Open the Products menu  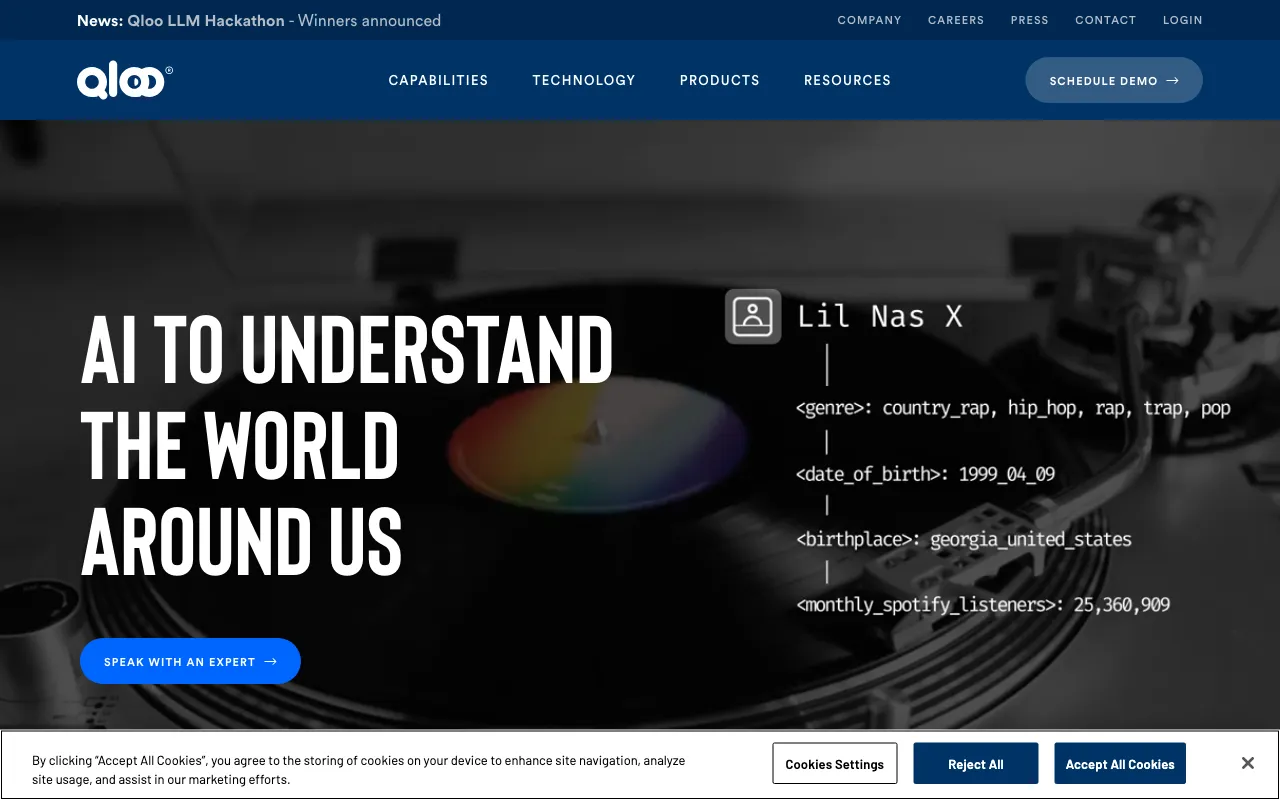click(x=720, y=80)
